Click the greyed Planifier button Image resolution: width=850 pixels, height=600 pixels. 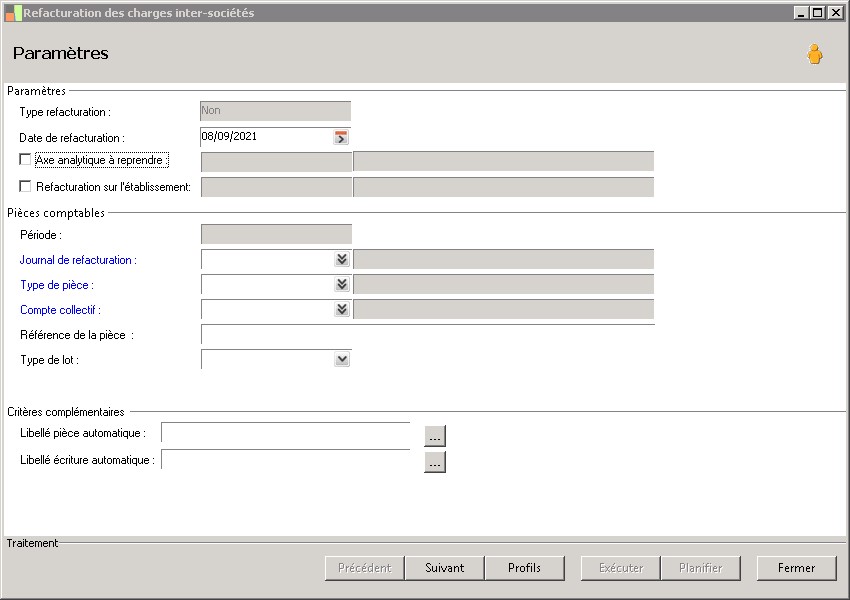point(700,568)
